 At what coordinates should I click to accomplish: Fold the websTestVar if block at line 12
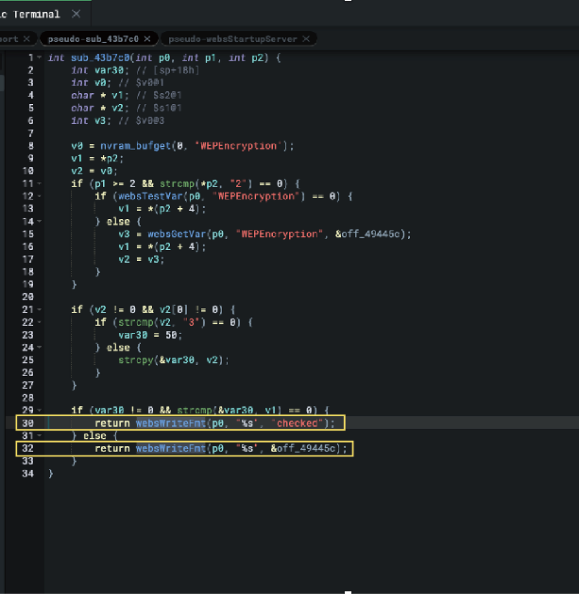coord(39,196)
